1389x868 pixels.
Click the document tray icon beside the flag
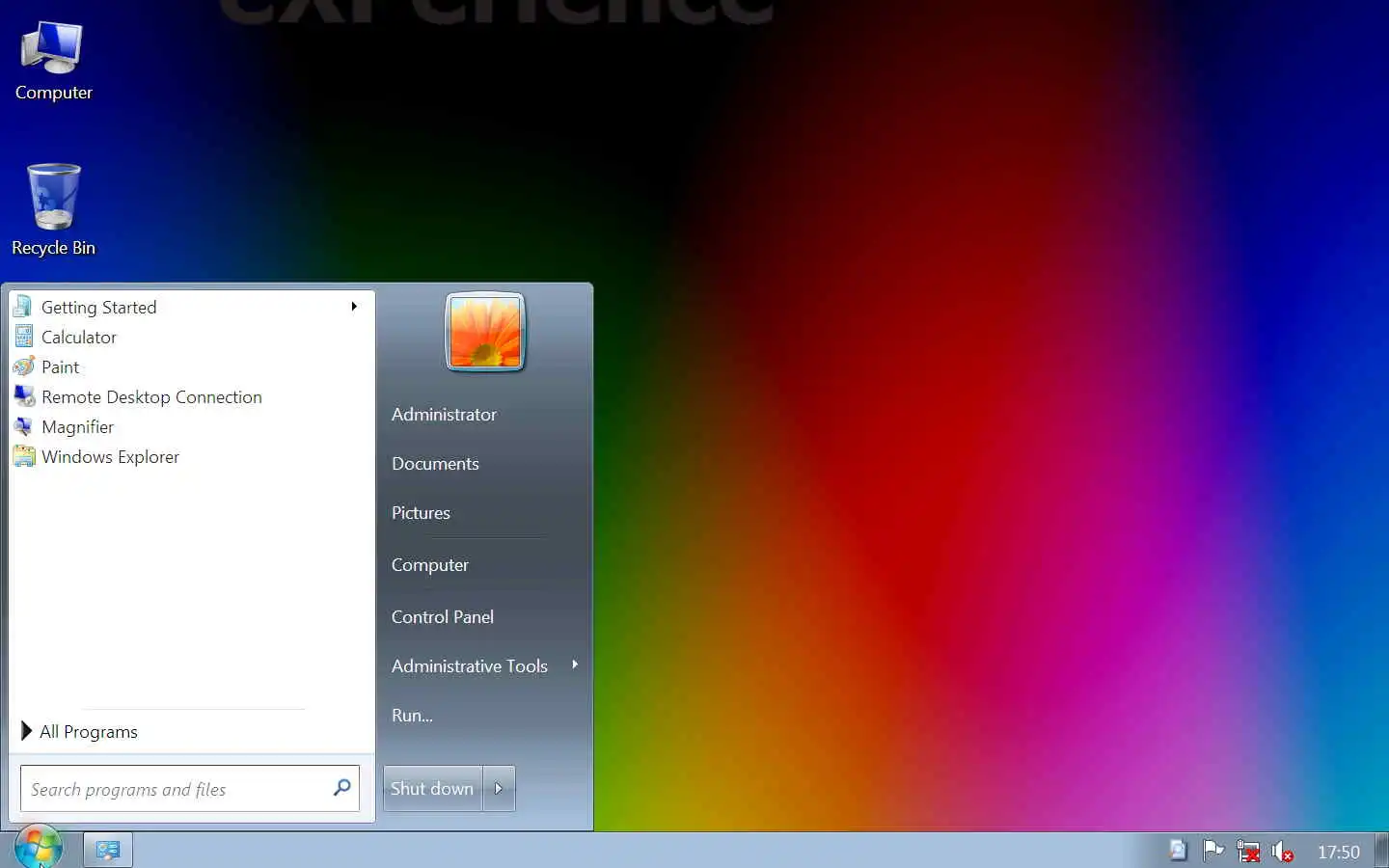coord(1178,851)
